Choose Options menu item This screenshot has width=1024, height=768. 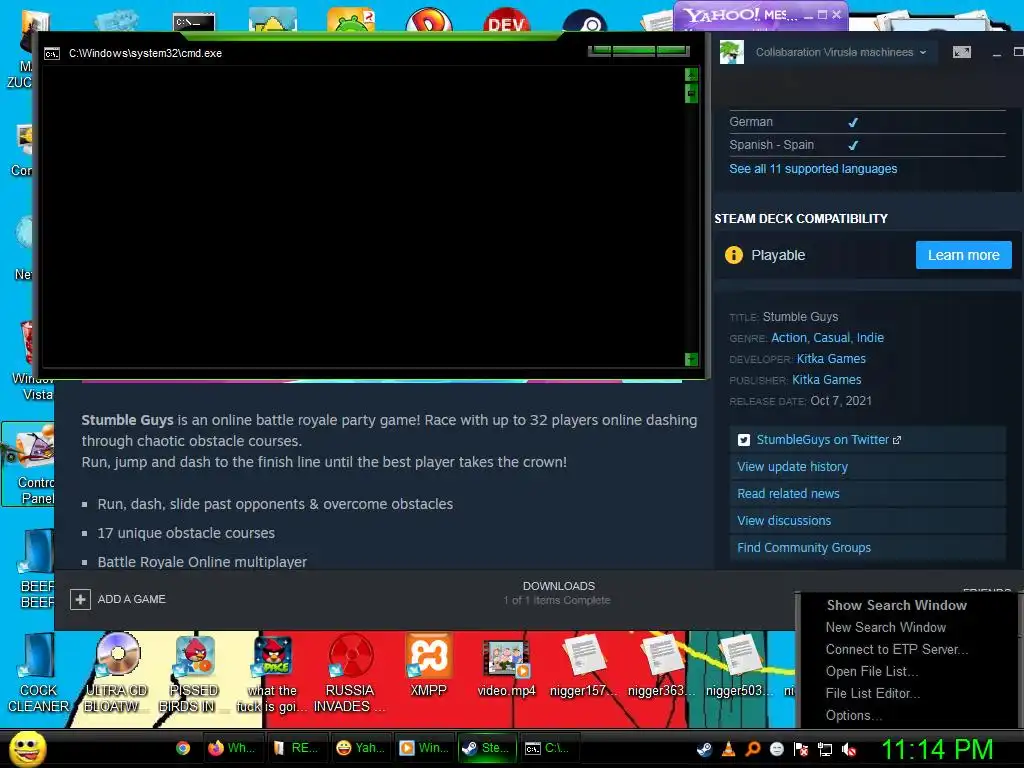pos(854,716)
